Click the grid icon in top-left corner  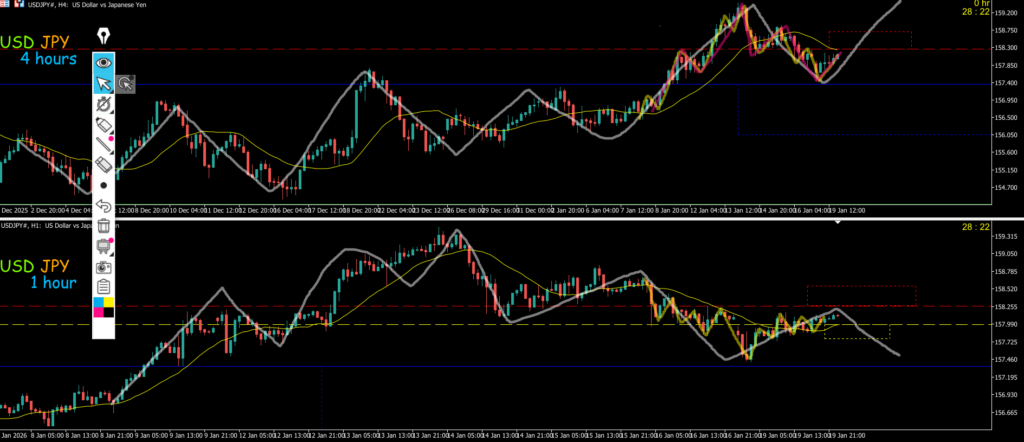[7, 4]
